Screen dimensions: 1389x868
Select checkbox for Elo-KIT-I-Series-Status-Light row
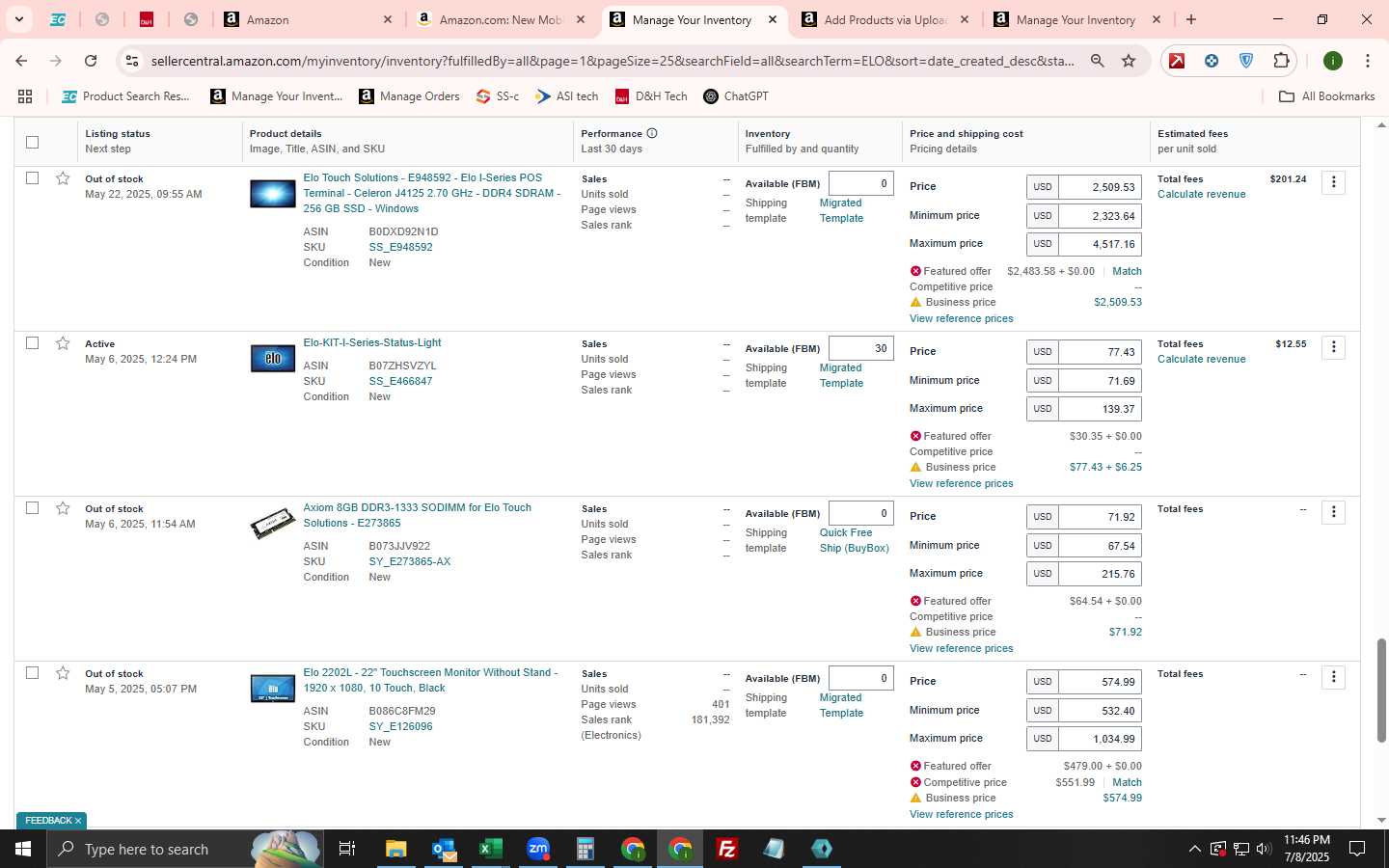pos(32,343)
